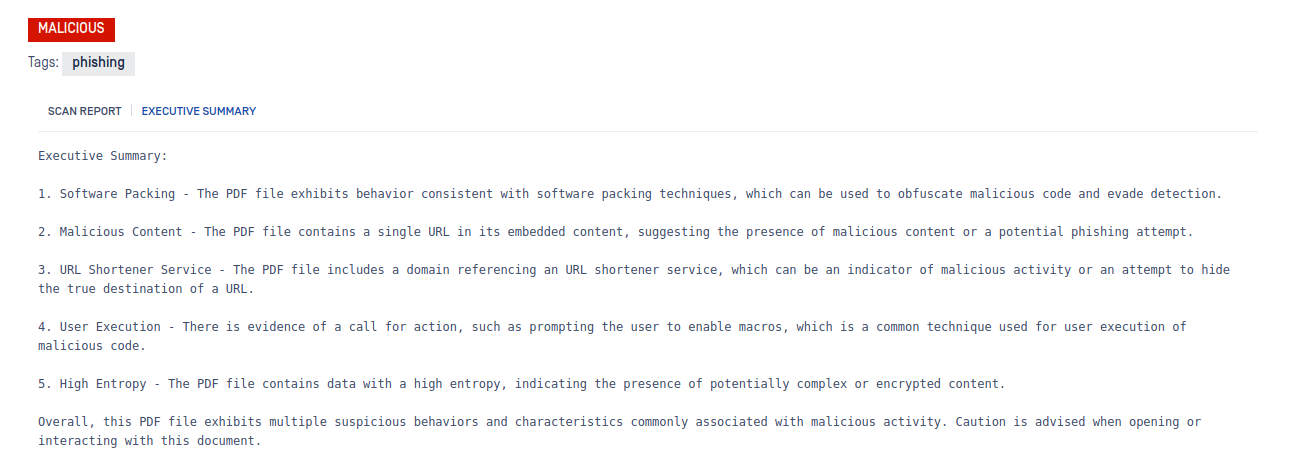
Task: Click the divider between the two tabs
Action: click(131, 111)
